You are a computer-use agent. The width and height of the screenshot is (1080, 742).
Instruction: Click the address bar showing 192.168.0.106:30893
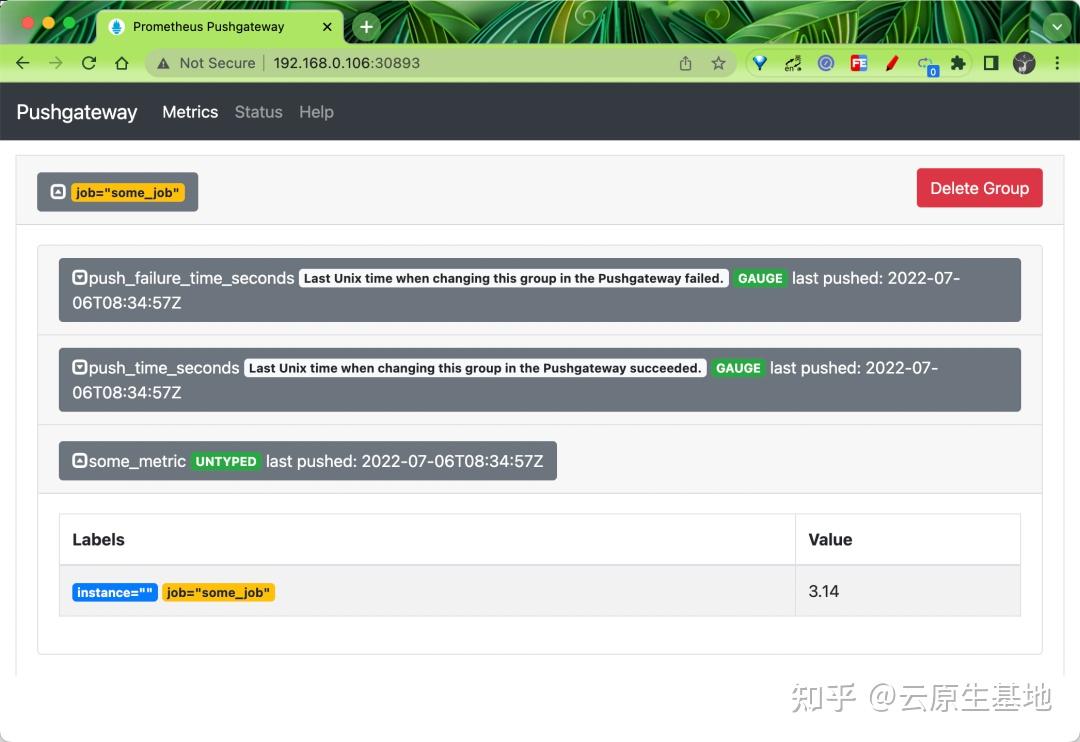[346, 62]
